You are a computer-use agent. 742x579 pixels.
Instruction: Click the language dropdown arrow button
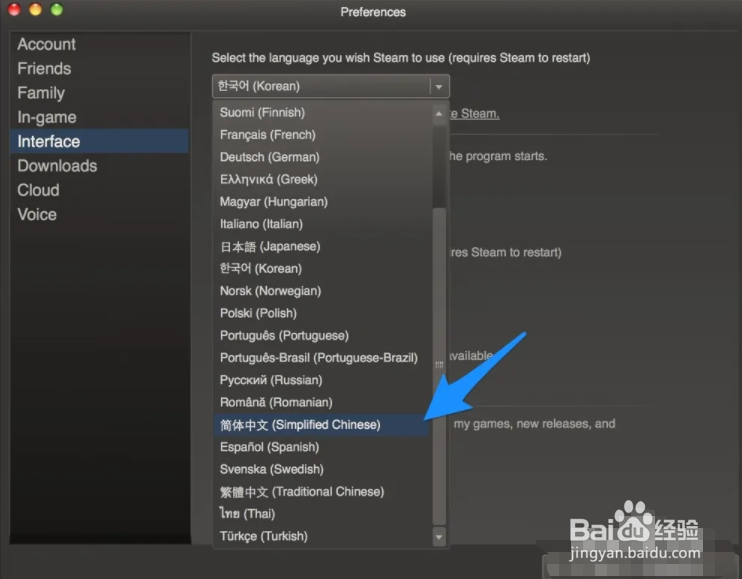point(439,87)
